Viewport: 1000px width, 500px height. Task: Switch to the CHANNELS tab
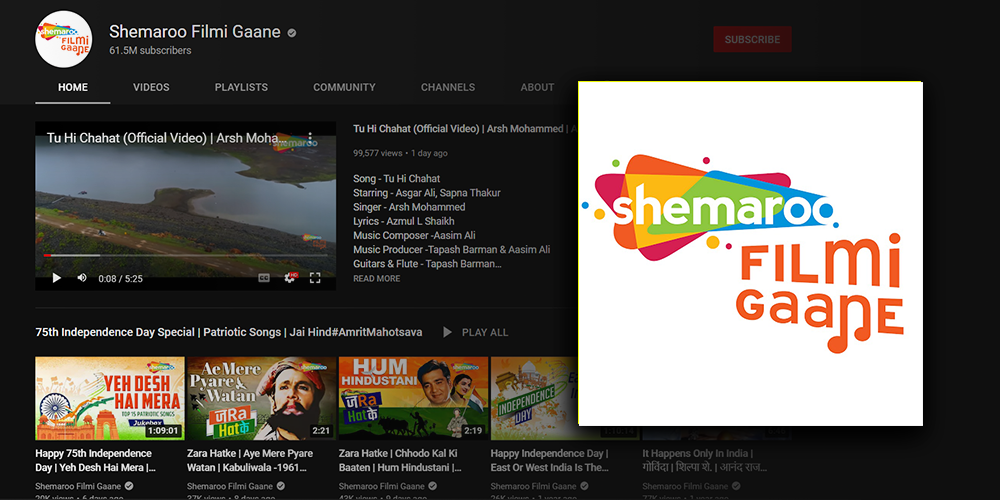click(x=448, y=87)
